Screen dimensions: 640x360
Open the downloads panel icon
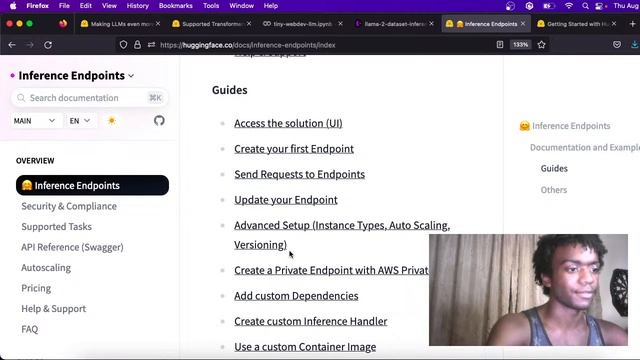point(635,45)
